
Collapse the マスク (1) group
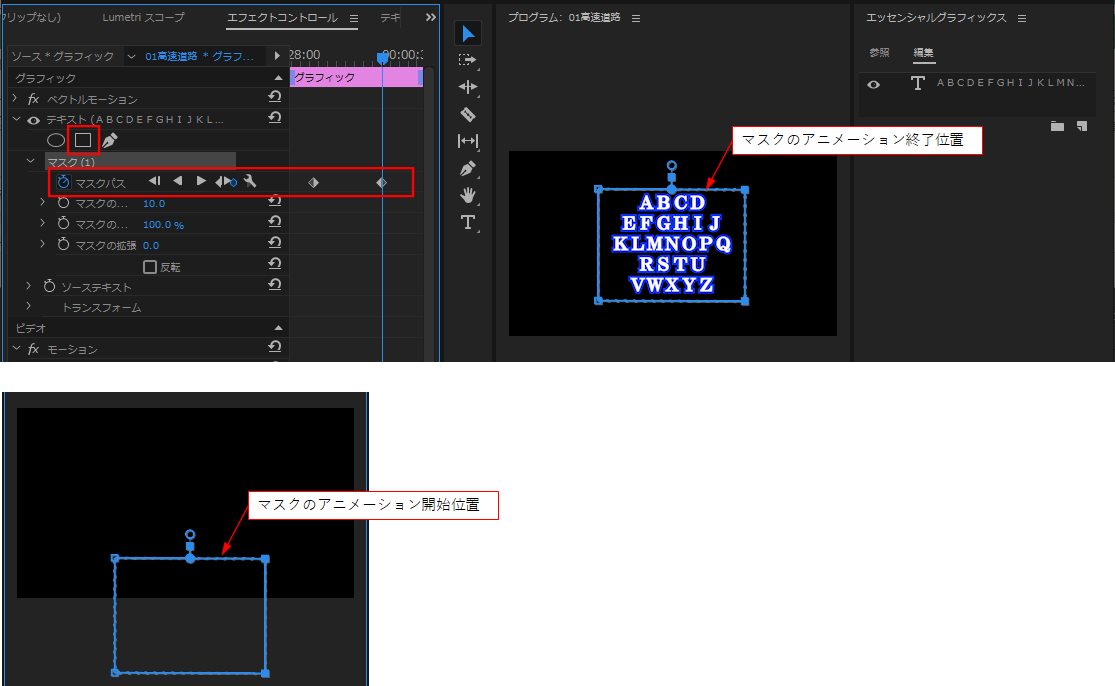29,160
